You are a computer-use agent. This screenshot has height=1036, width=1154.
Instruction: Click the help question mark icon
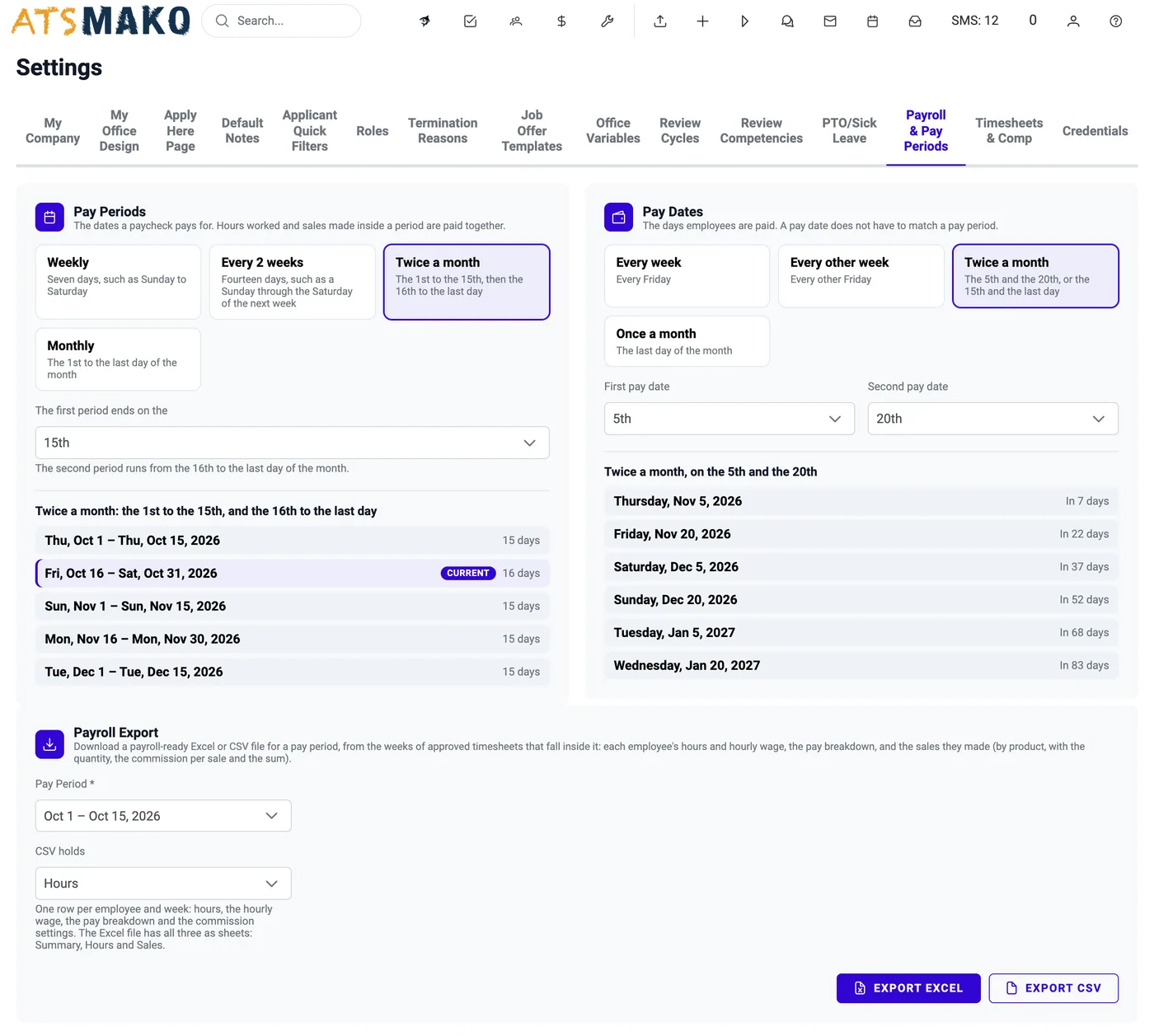(1115, 21)
